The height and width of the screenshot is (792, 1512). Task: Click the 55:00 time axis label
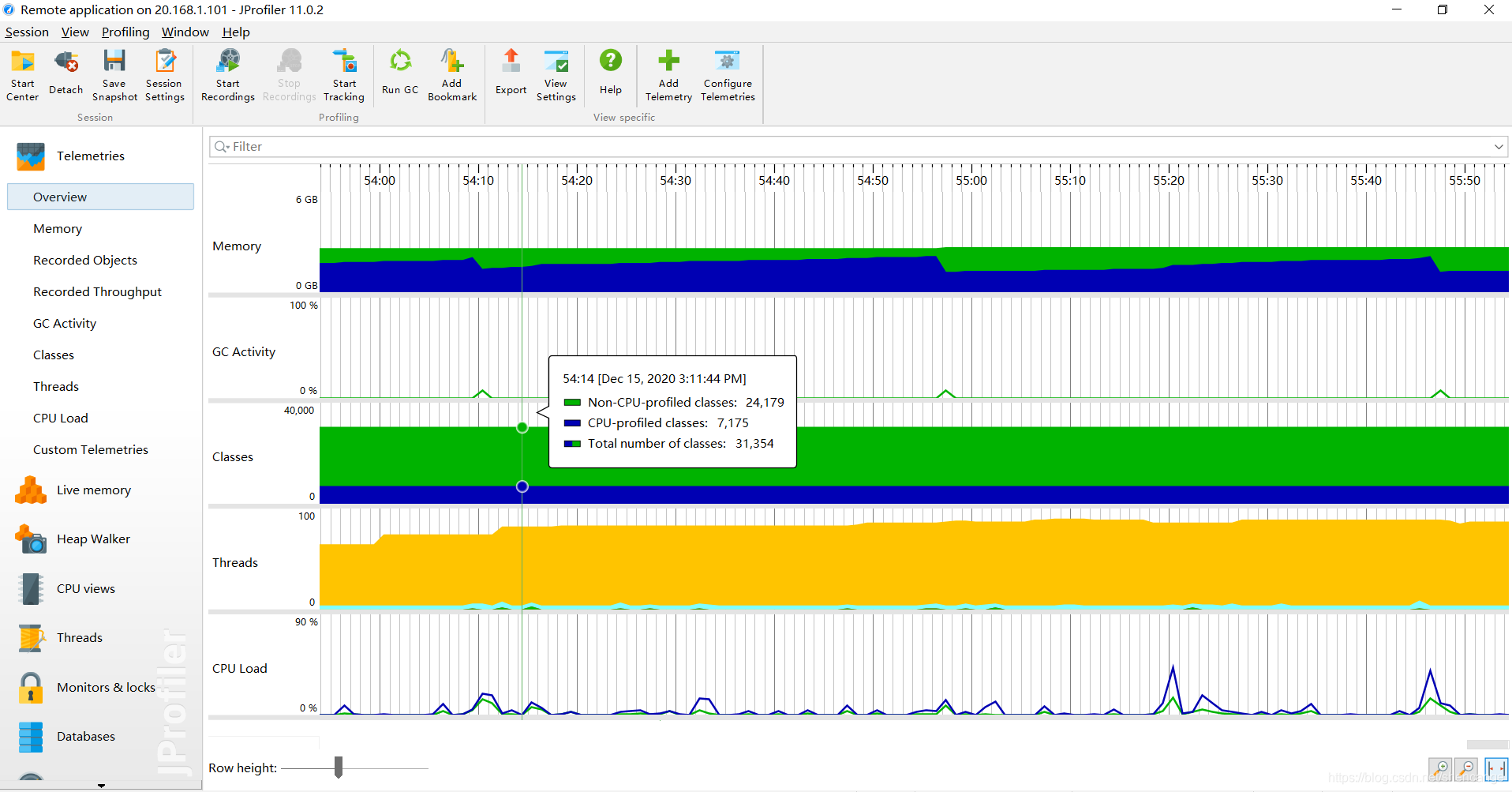tap(971, 181)
